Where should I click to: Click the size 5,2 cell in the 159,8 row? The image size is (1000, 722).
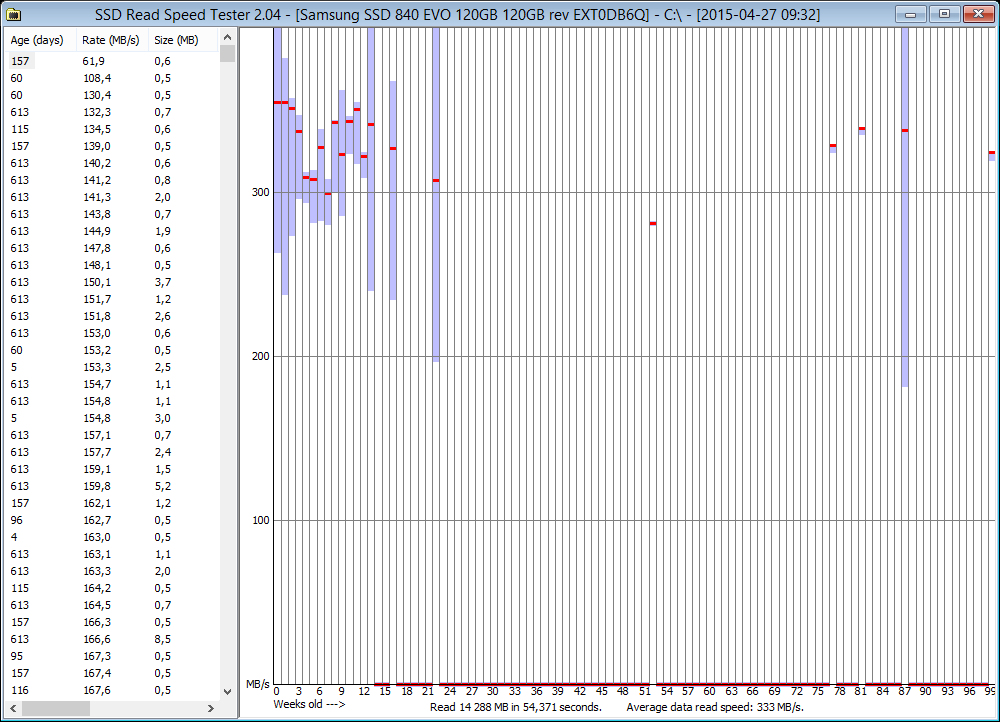point(163,487)
